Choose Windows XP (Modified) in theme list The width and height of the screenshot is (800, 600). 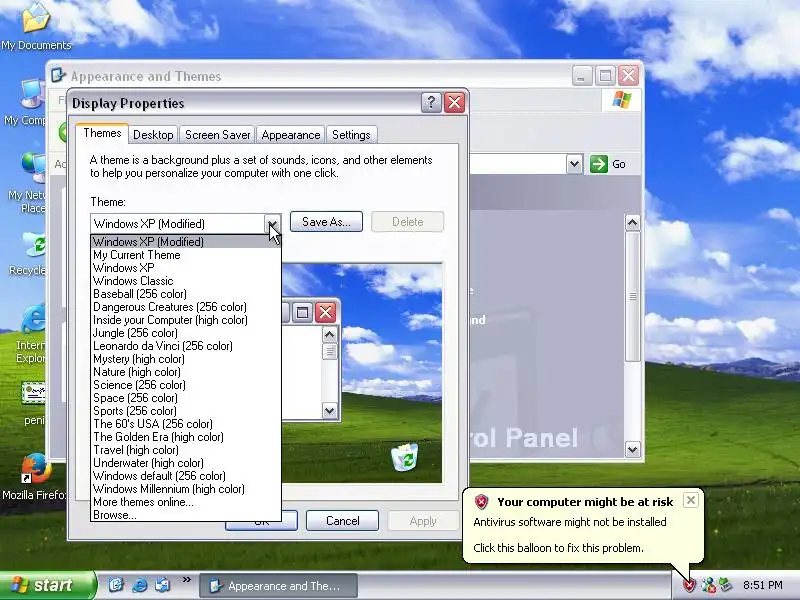[x=186, y=242]
